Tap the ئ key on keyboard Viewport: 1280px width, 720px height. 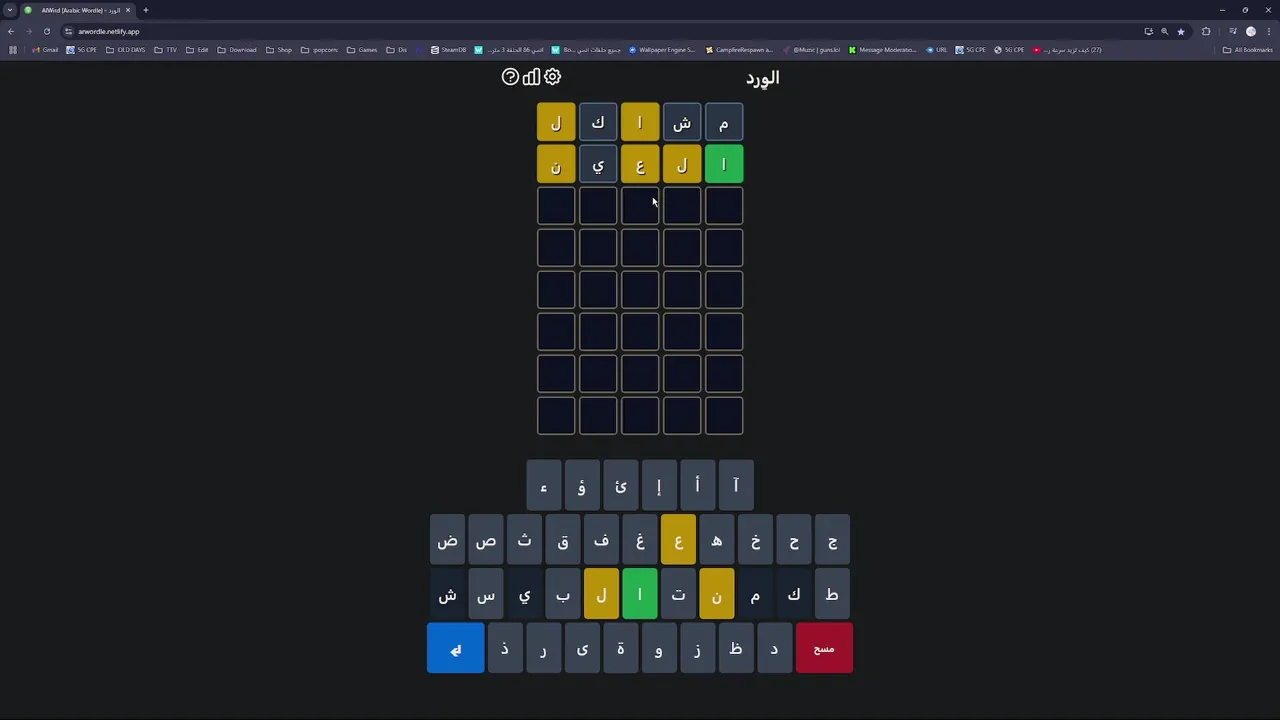[x=620, y=485]
